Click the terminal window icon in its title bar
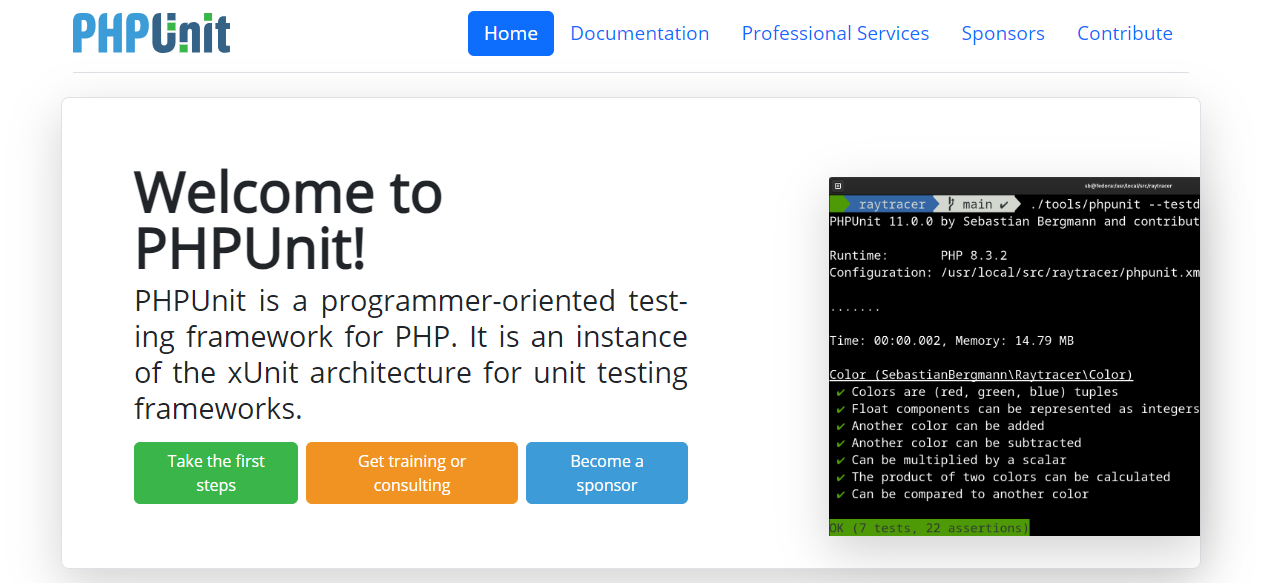The height and width of the screenshot is (583, 1267). tap(838, 186)
